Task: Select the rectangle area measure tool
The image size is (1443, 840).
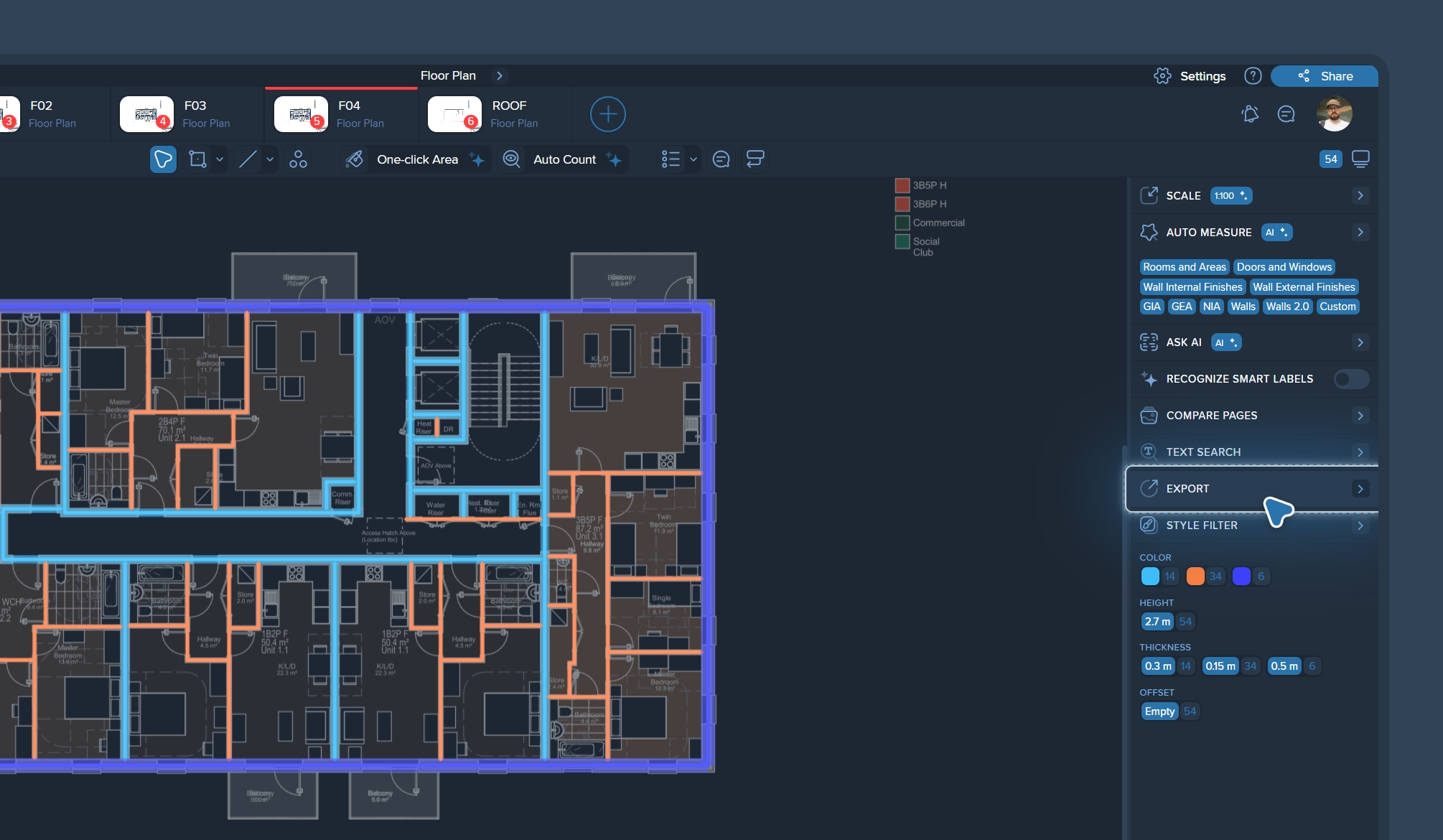Action: click(197, 159)
